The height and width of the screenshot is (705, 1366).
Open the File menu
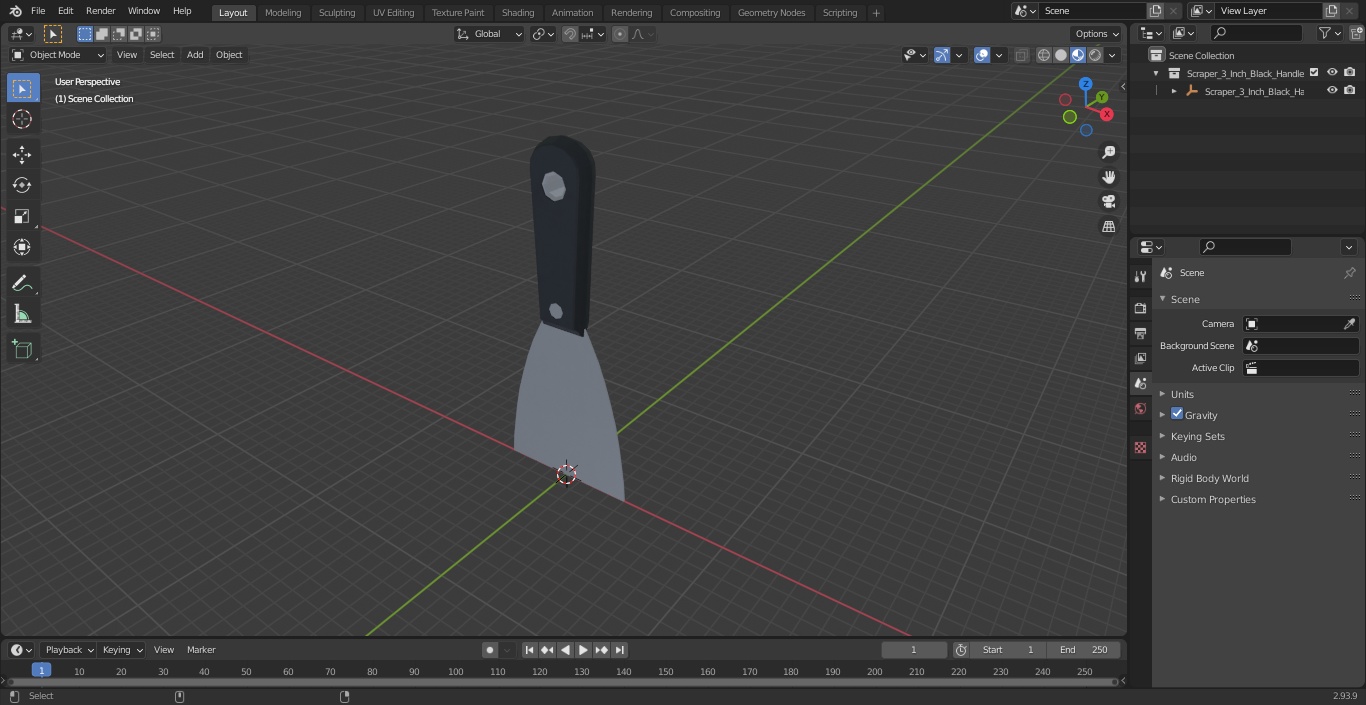click(38, 11)
